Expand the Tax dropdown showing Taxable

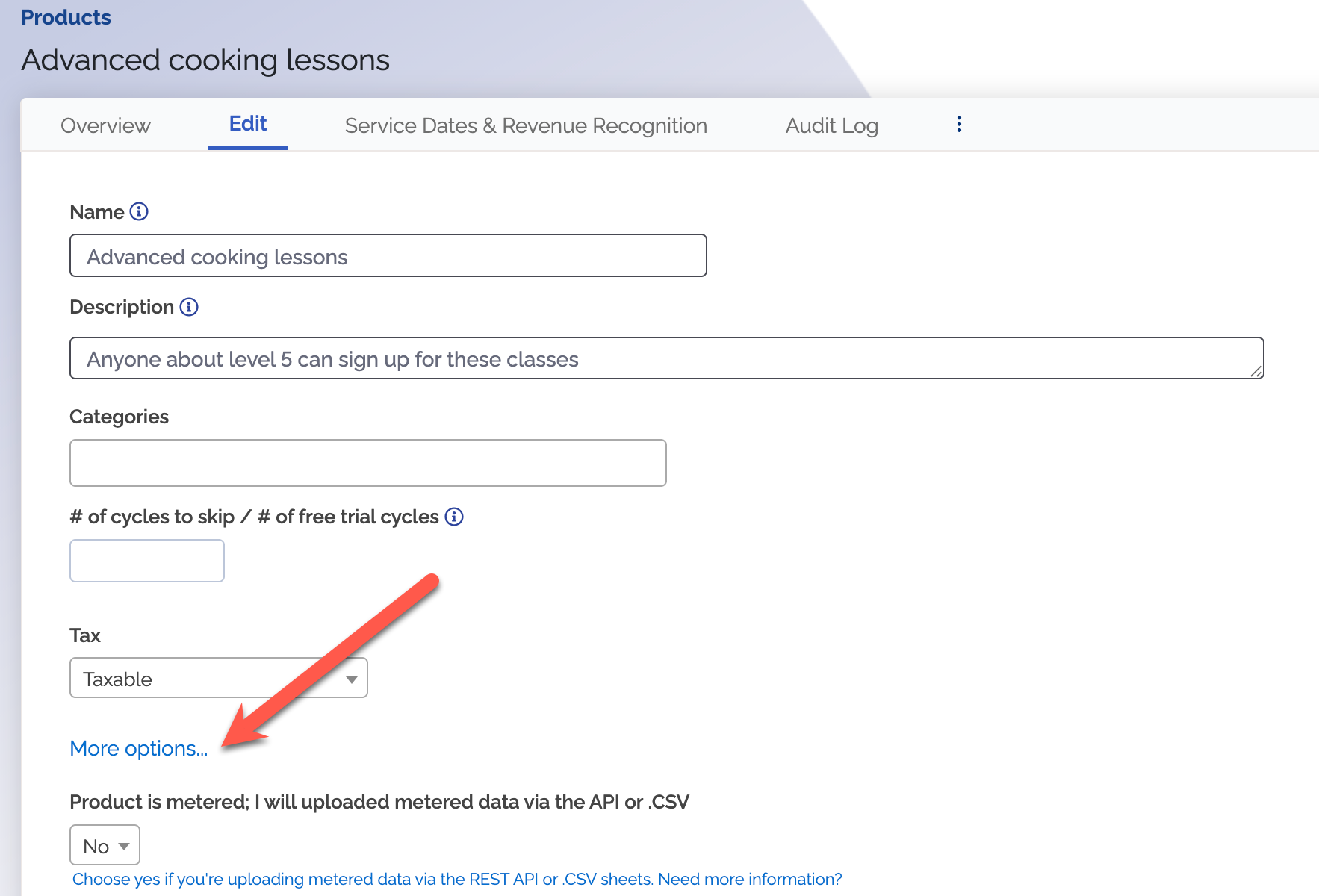[x=218, y=678]
